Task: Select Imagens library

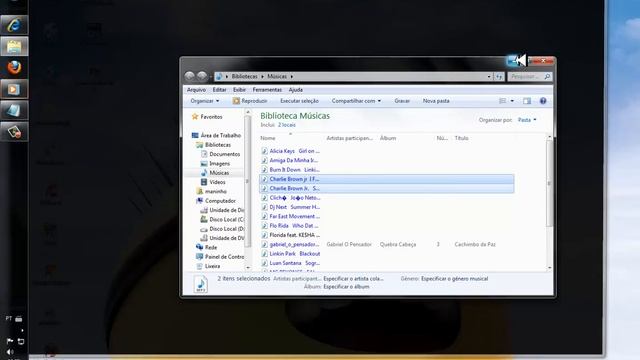Action: (x=220, y=164)
